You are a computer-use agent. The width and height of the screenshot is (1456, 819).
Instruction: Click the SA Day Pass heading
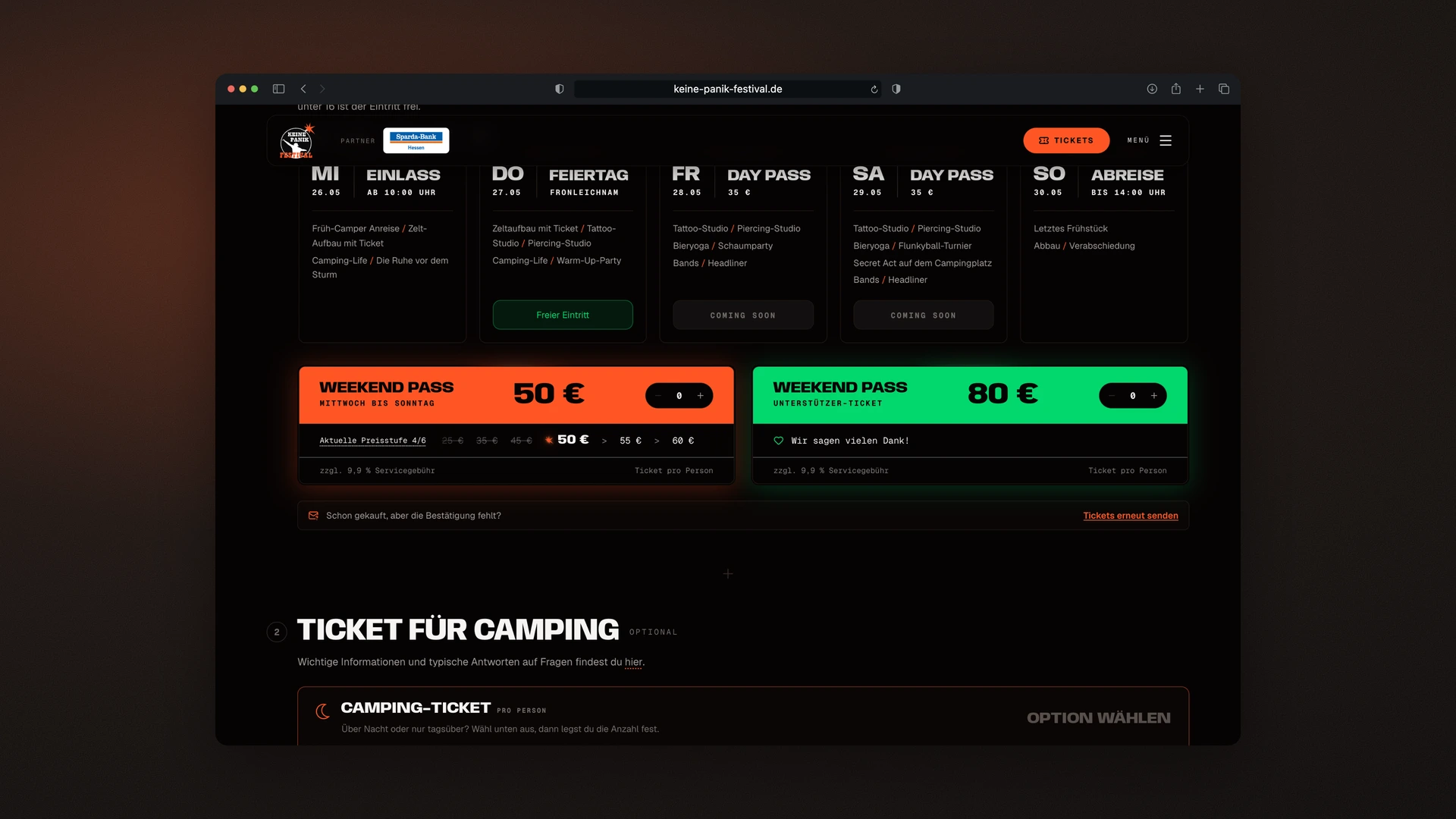pos(923,175)
